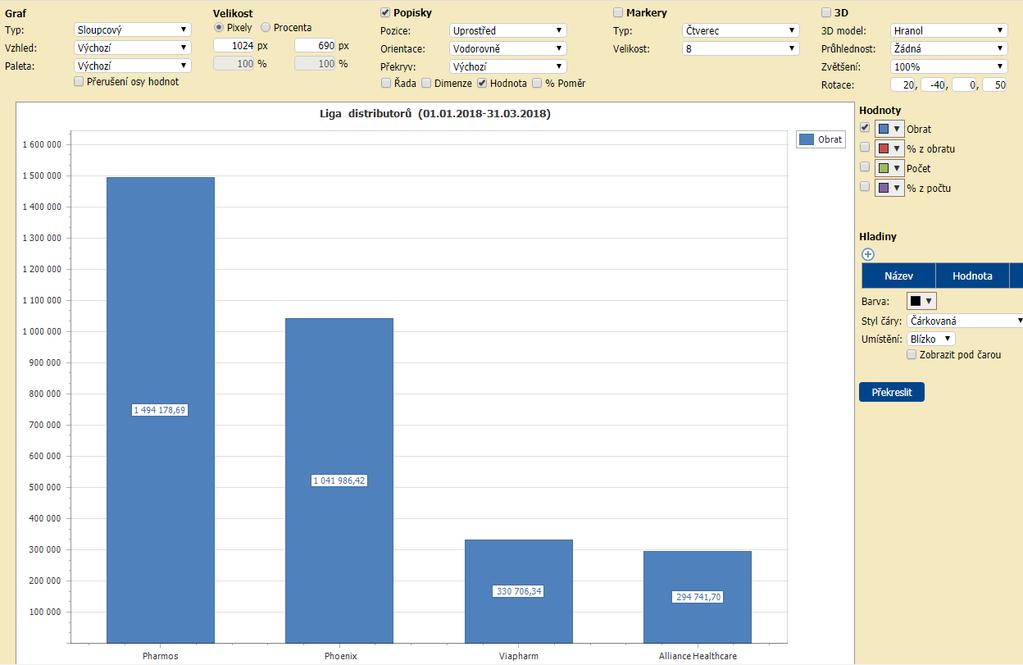Select the Pixely radio button
1023x665 pixels.
(219, 27)
